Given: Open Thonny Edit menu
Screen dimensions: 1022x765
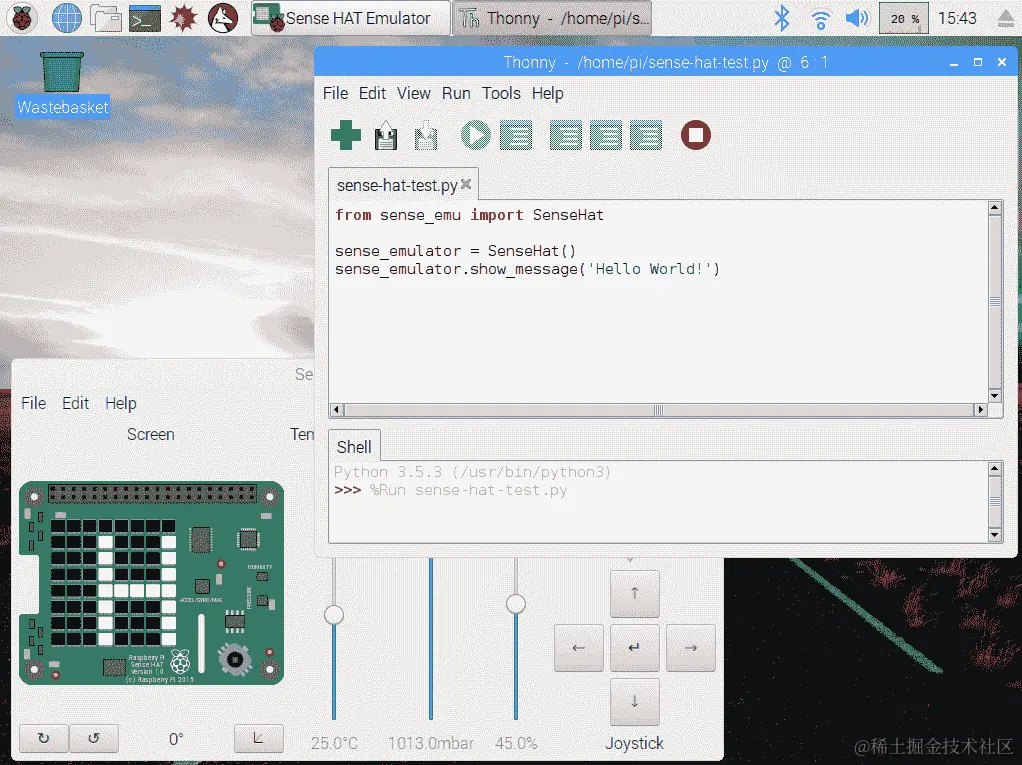Looking at the screenshot, I should pos(372,94).
